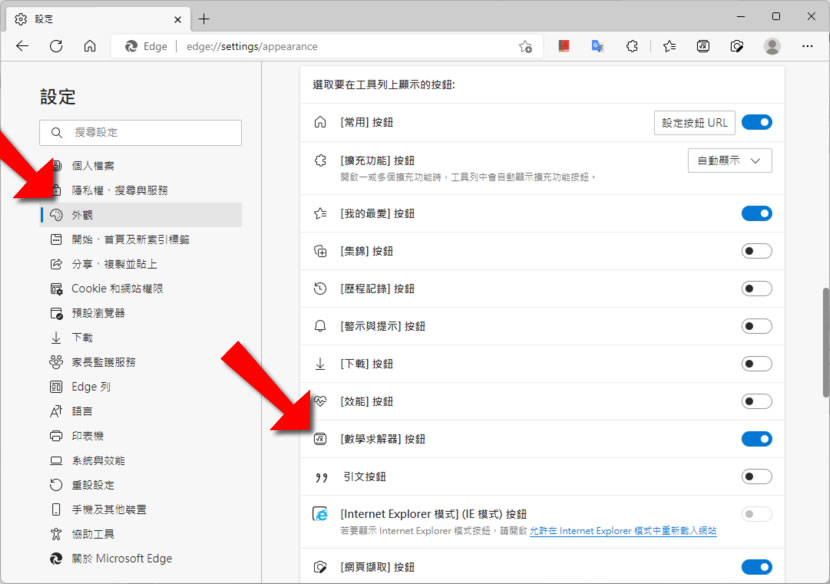This screenshot has height=584, width=830.
Task: Select 外觀 in the settings sidebar
Action: [x=141, y=215]
